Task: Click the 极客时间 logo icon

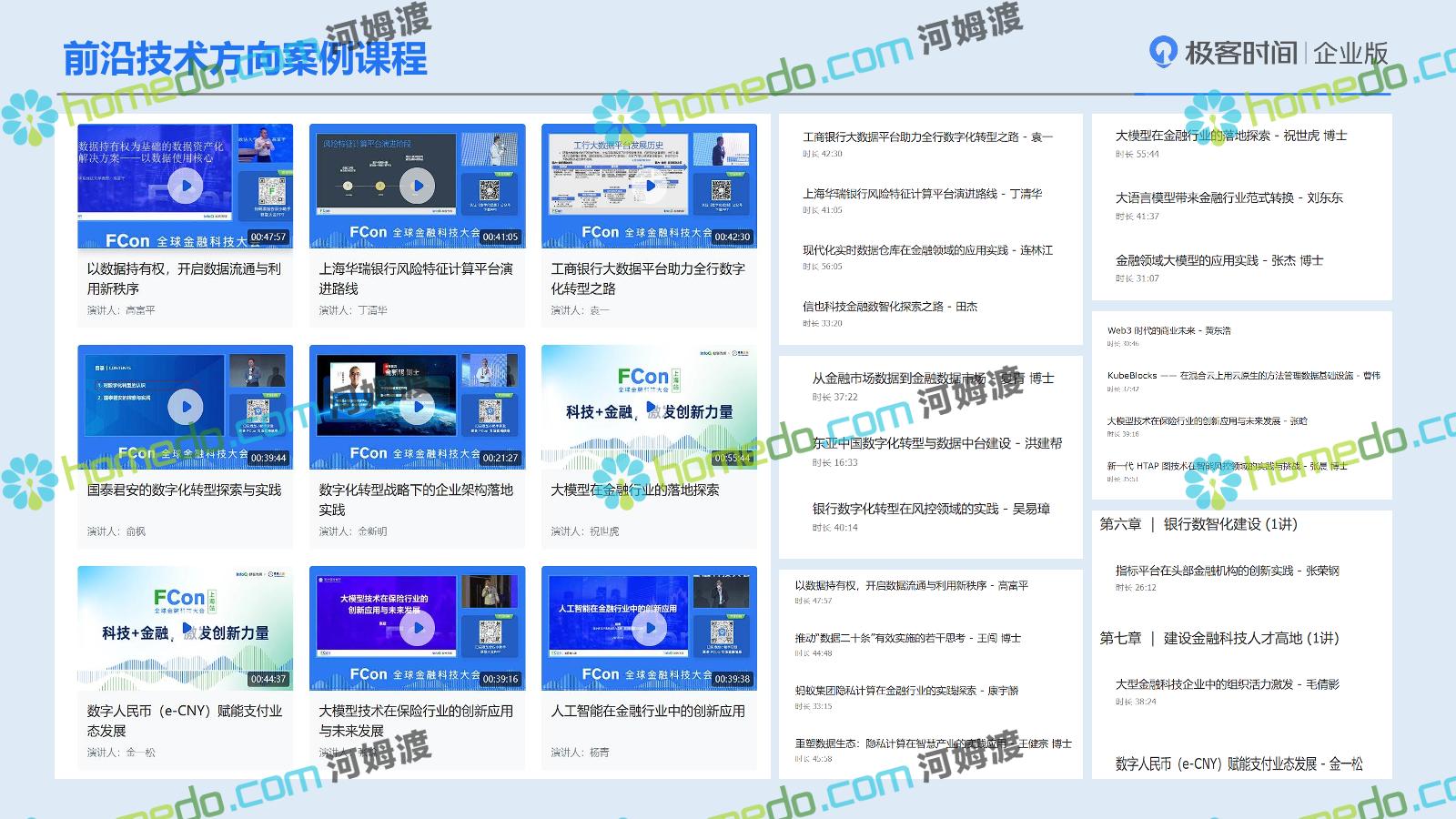Action: click(x=1163, y=53)
